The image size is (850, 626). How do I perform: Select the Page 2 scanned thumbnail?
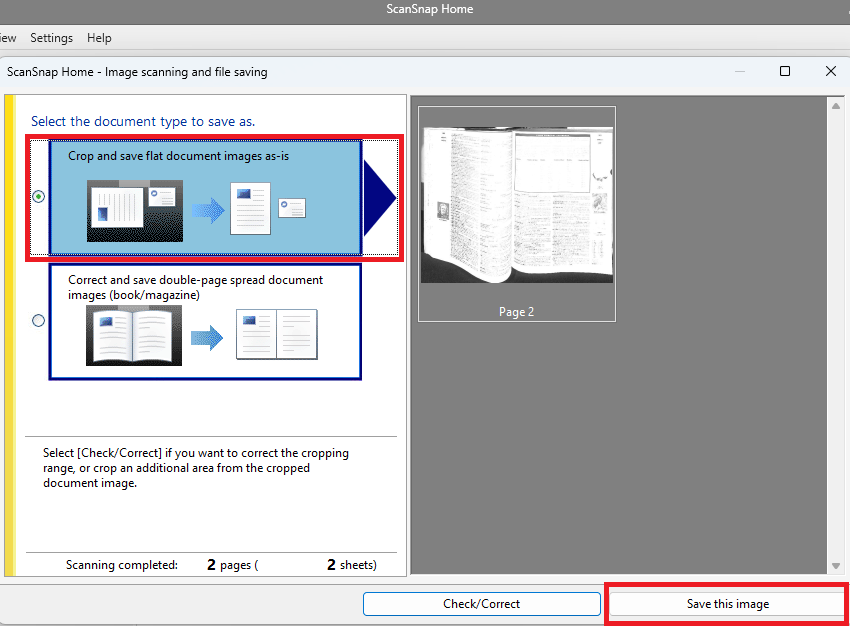click(x=516, y=213)
